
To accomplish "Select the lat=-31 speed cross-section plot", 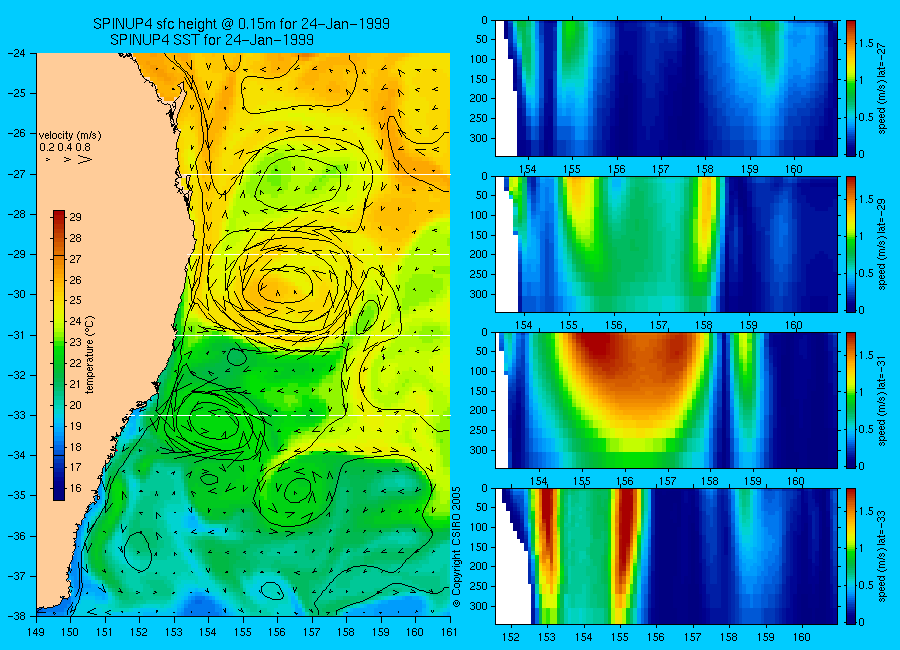I will (666, 400).
